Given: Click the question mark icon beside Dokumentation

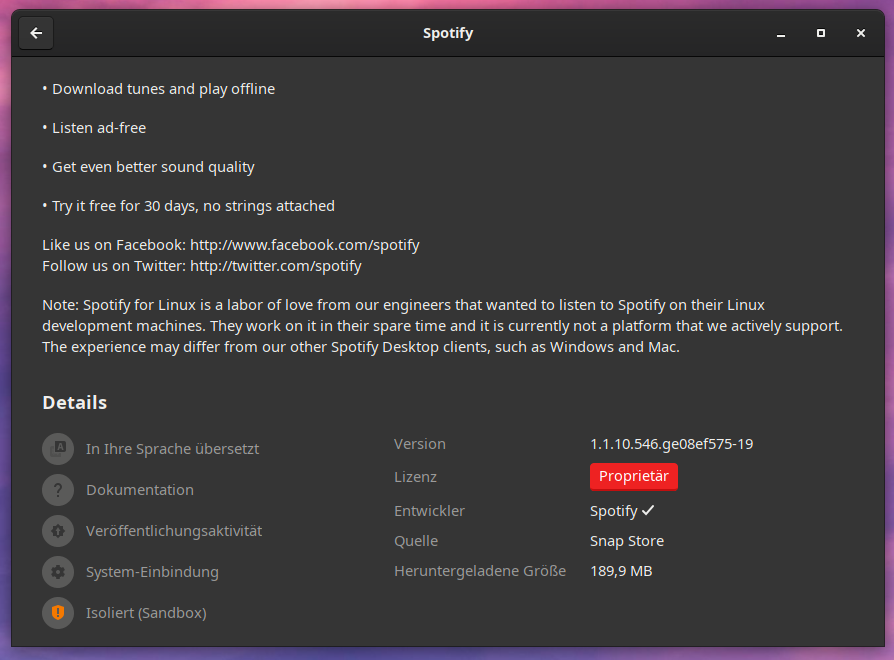Looking at the screenshot, I should click(58, 490).
